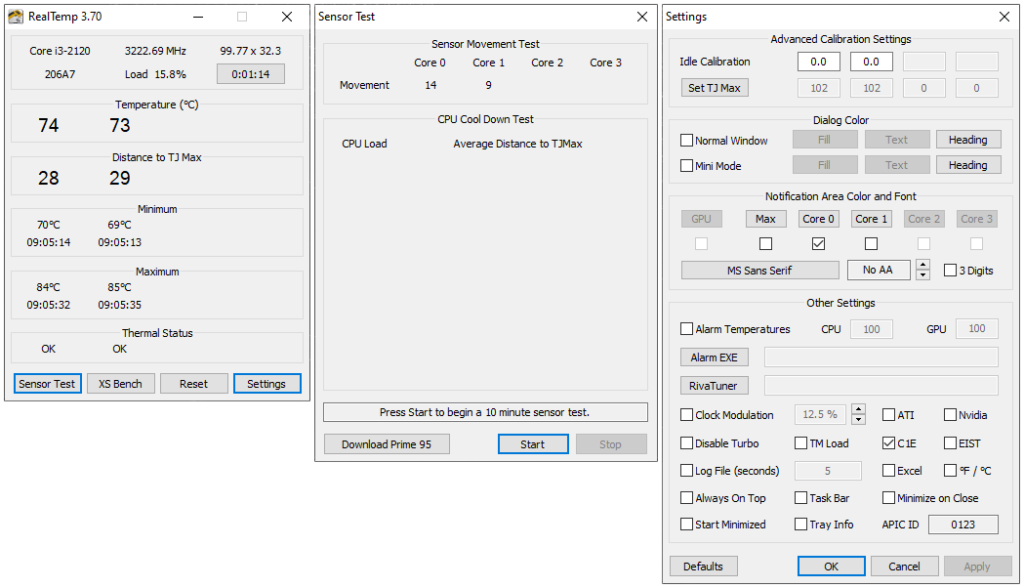This screenshot has width=1024, height=588.
Task: Click Set TJ Max in Advanced Calibration
Action: point(714,87)
